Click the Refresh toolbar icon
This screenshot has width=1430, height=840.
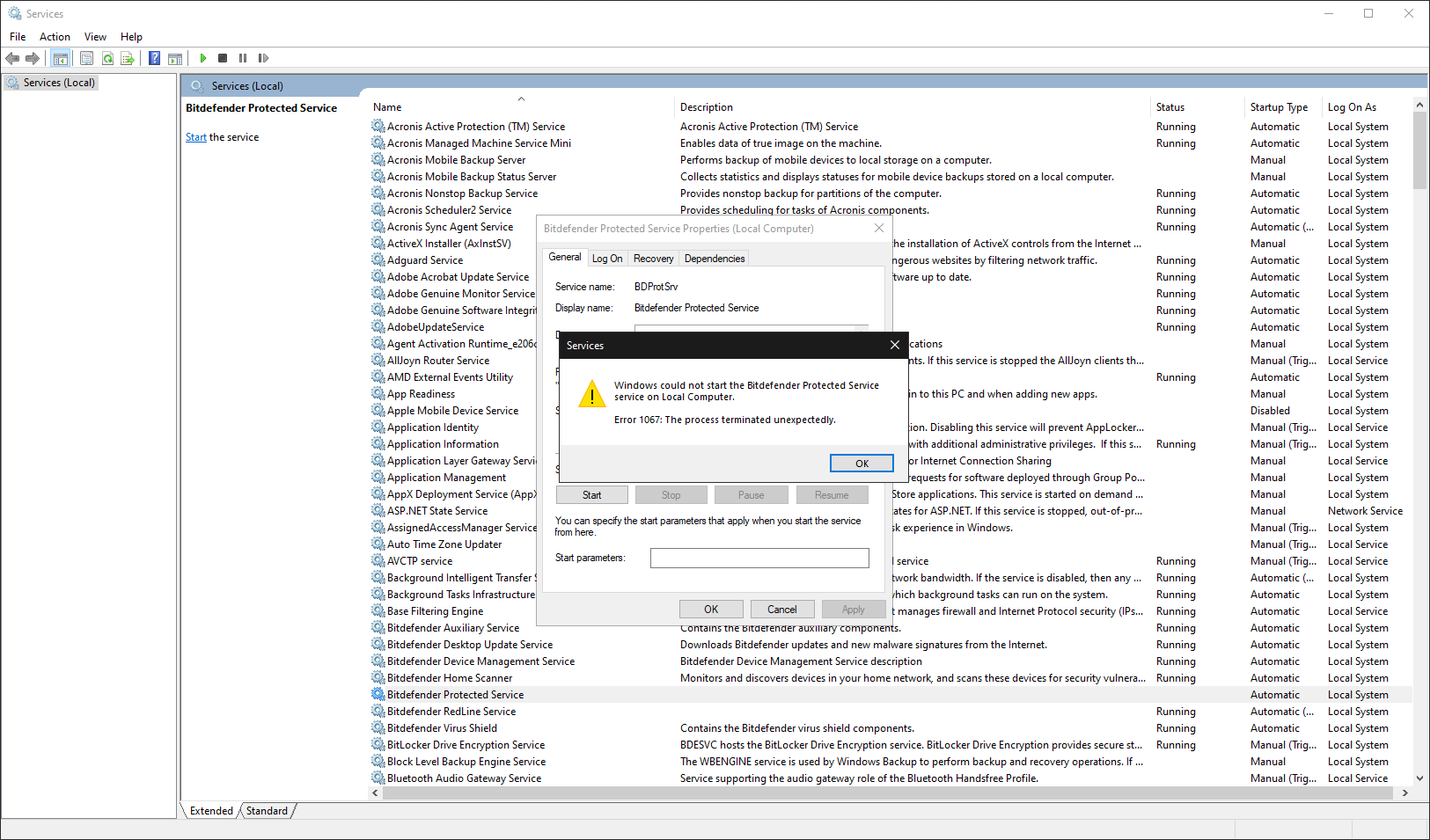click(107, 58)
